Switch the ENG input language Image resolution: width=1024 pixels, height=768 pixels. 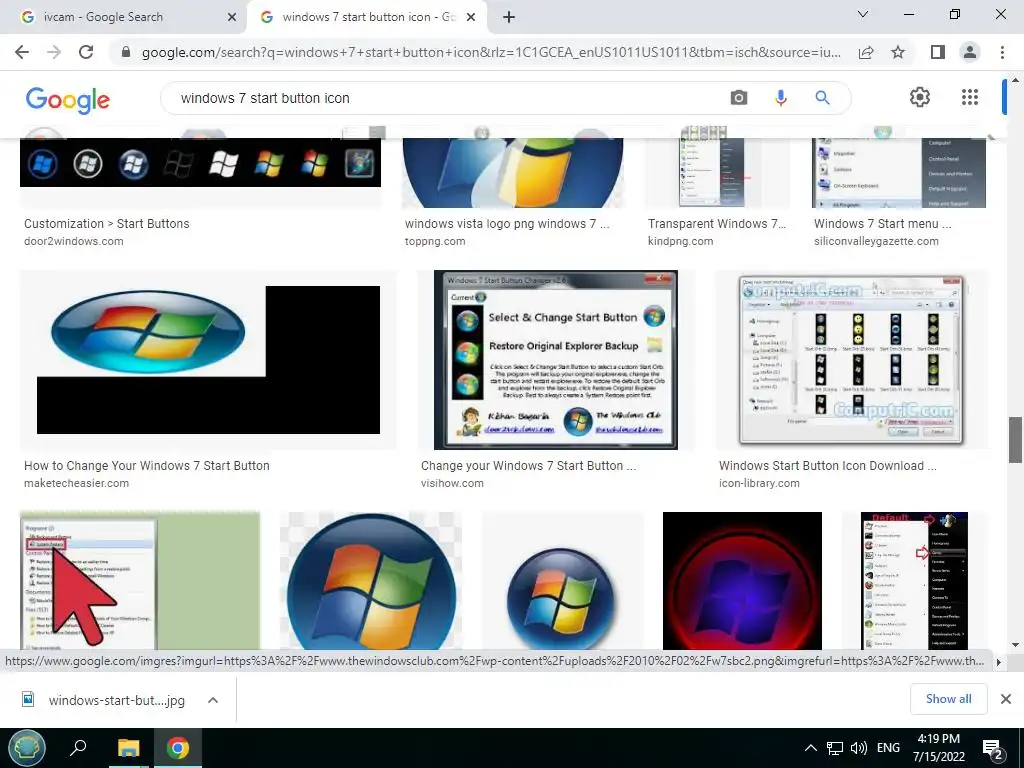888,748
